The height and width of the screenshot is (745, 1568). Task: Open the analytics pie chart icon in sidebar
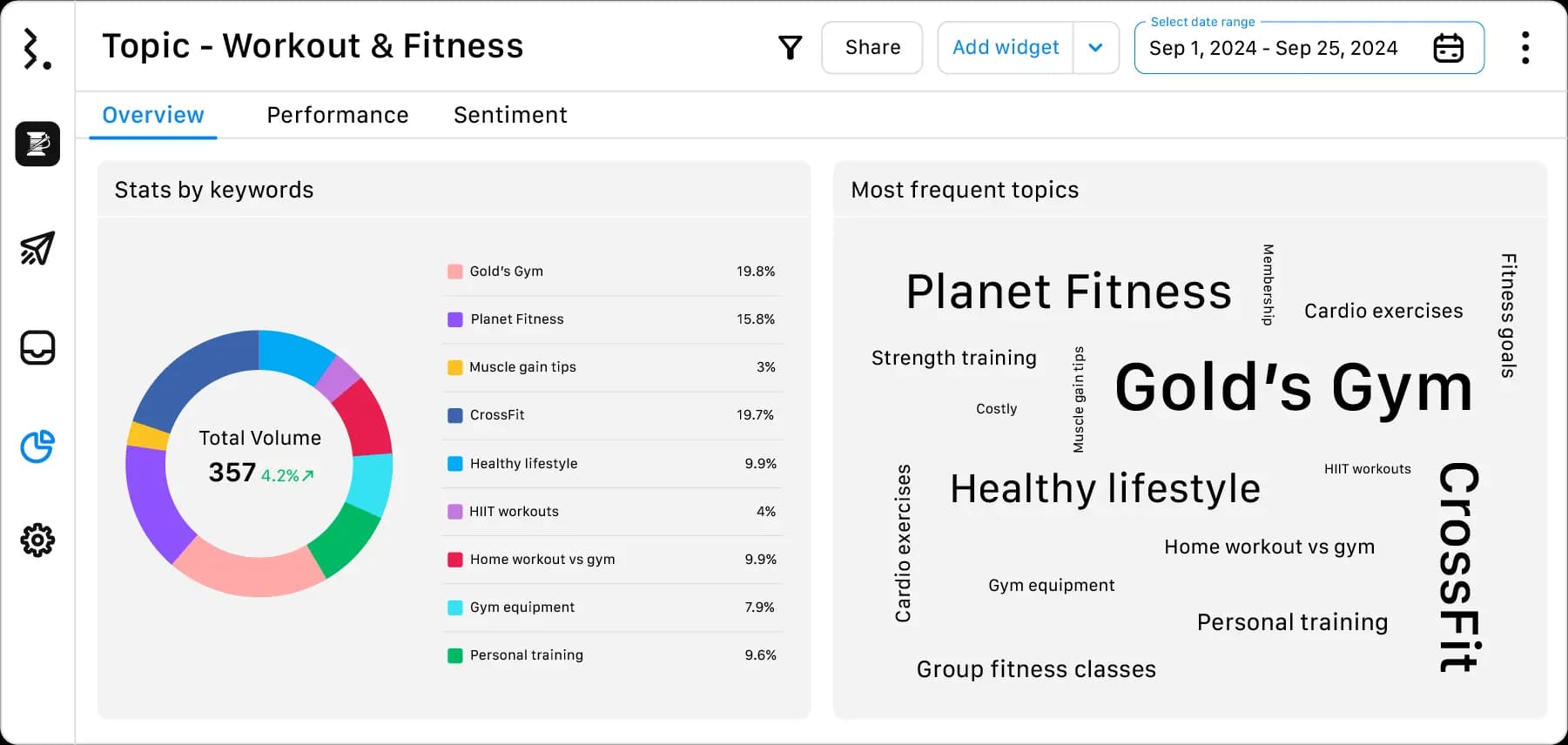coord(37,446)
